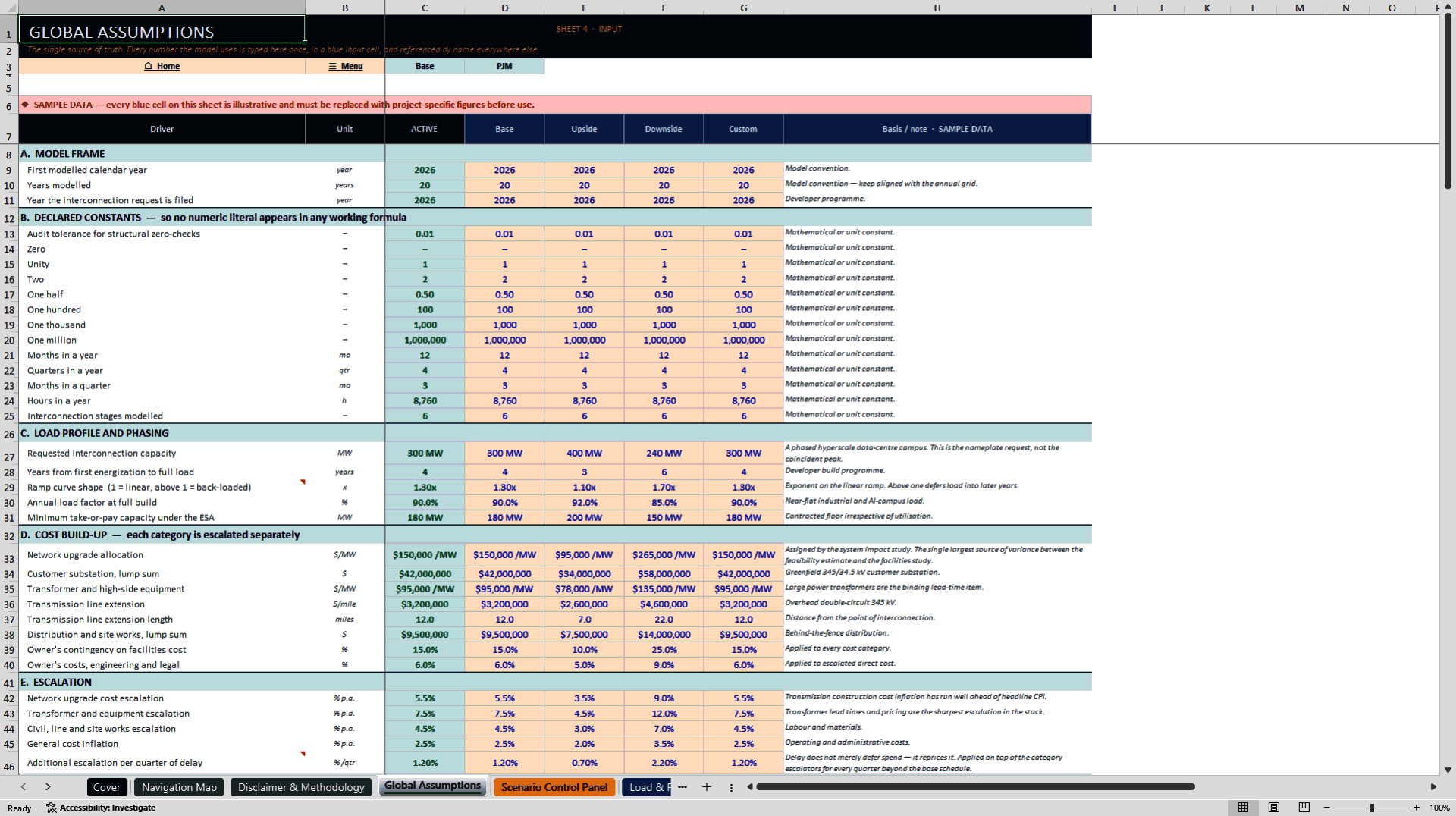Viewport: 1456px width, 816px height.
Task: Click the Upside column heading cell
Action: 584,129
